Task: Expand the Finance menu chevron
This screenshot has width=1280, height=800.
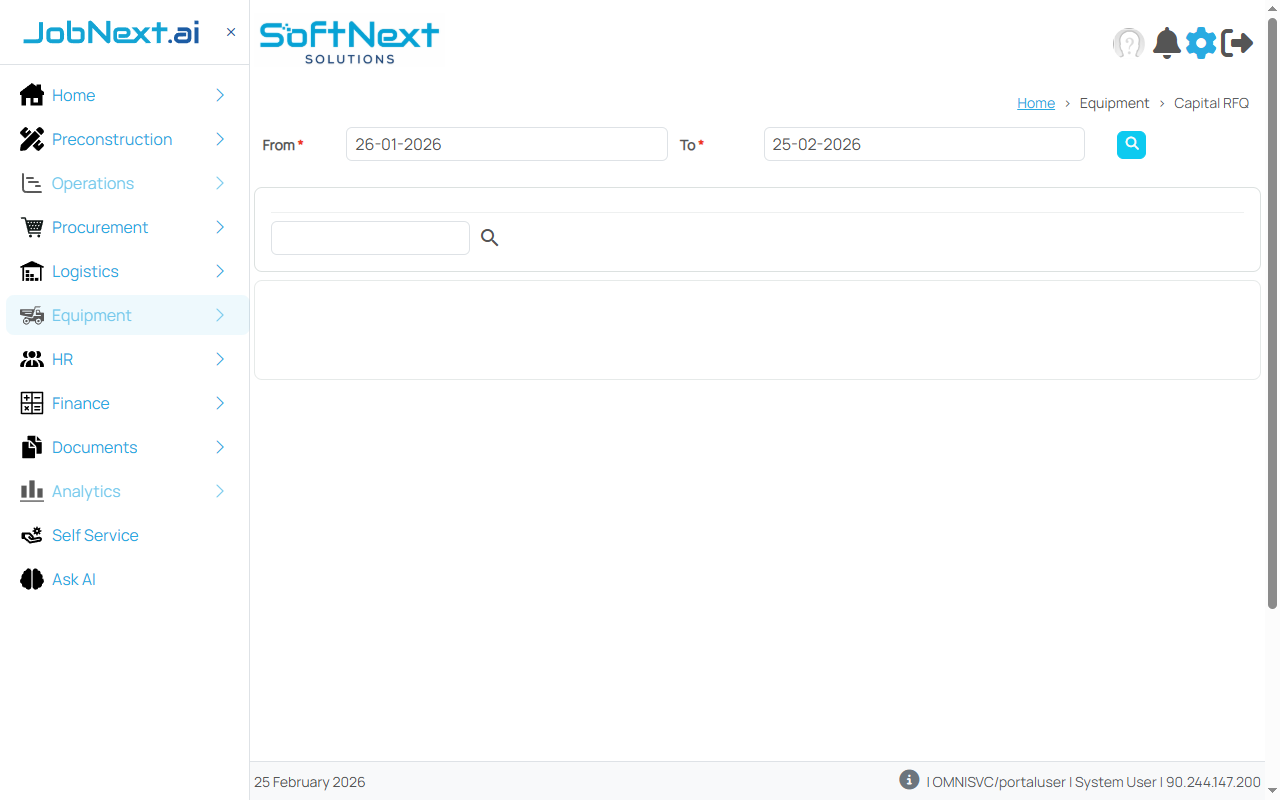Action: tap(220, 403)
